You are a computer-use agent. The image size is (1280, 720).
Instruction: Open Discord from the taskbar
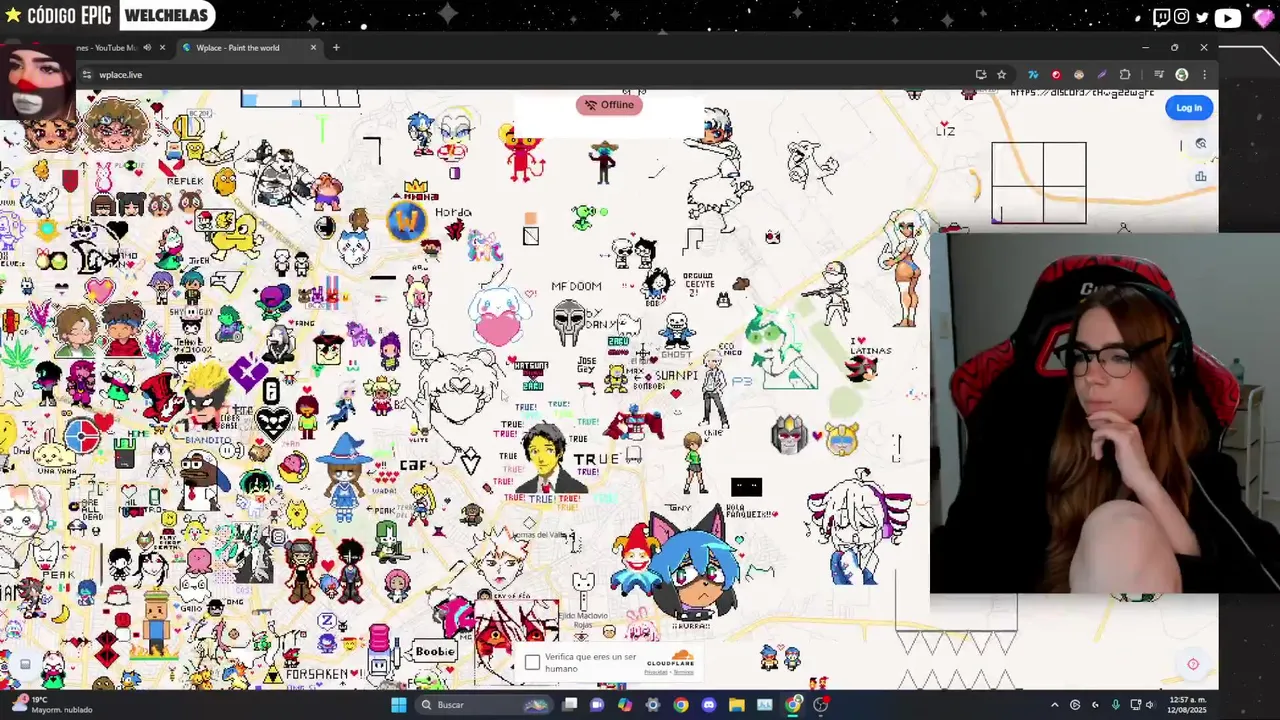click(709, 705)
